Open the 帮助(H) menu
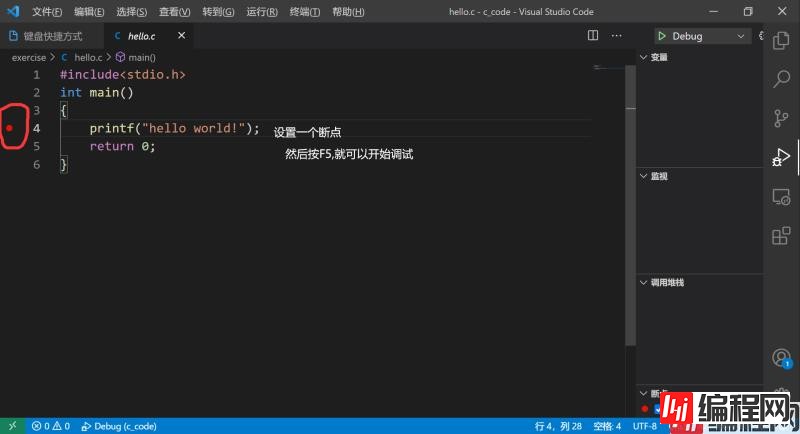Viewport: 800px width, 434px height. click(348, 12)
